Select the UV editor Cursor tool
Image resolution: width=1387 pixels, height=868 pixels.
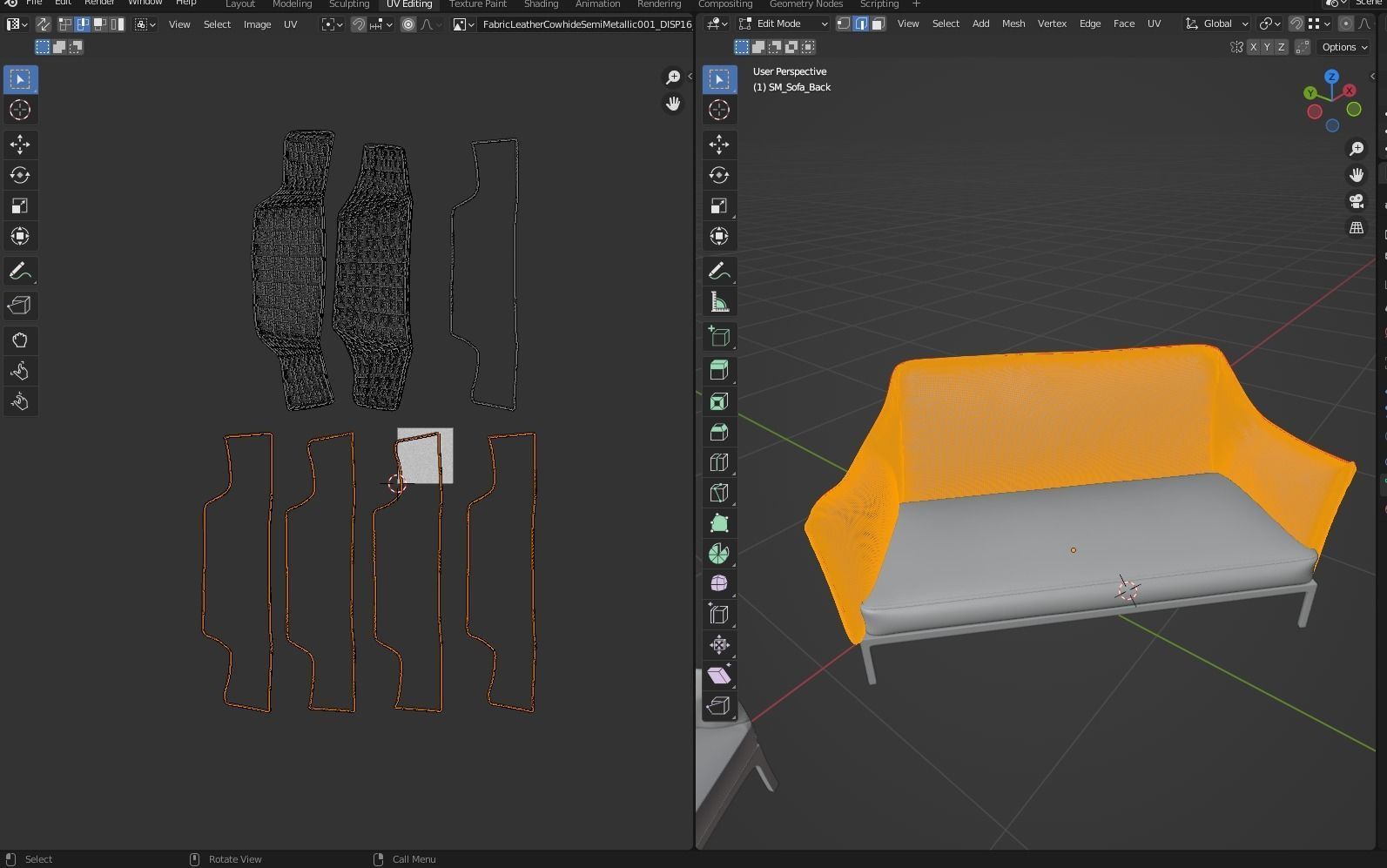(x=20, y=110)
